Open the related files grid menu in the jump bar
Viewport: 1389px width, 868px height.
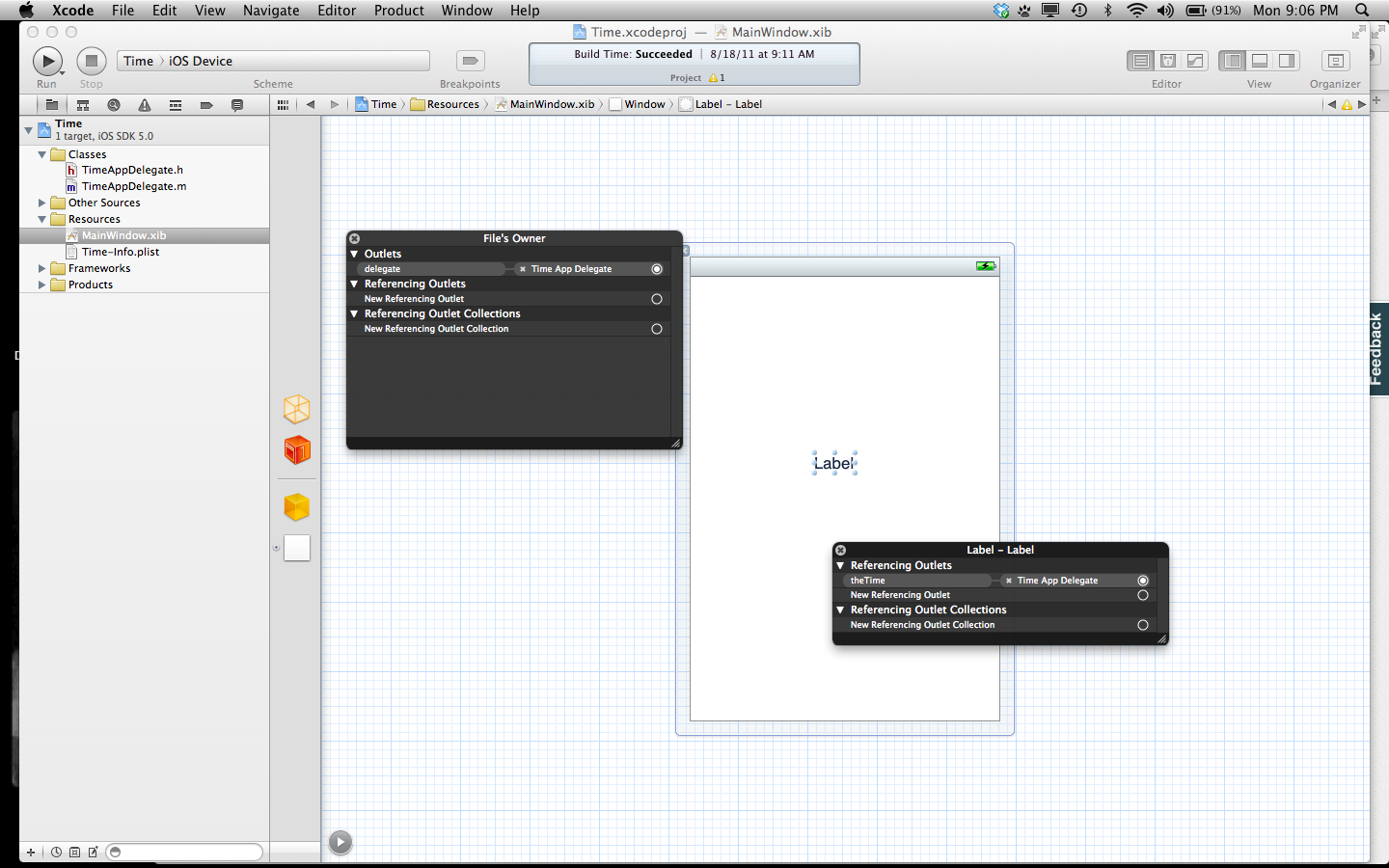coord(283,104)
